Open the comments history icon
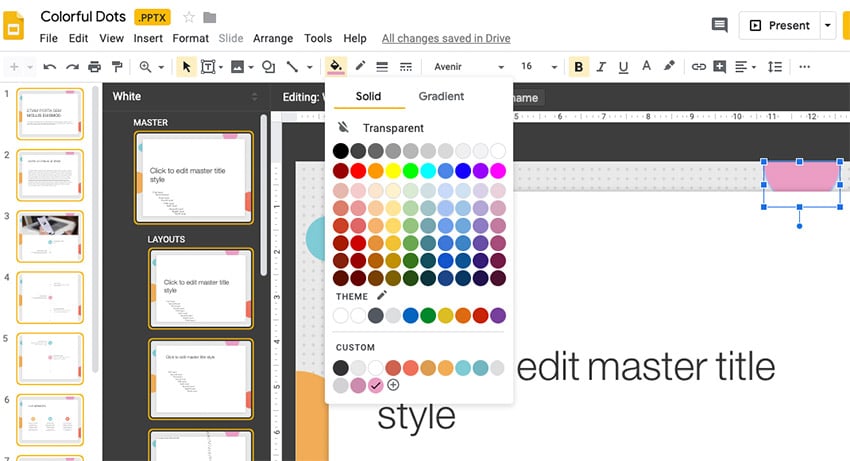 (x=719, y=25)
